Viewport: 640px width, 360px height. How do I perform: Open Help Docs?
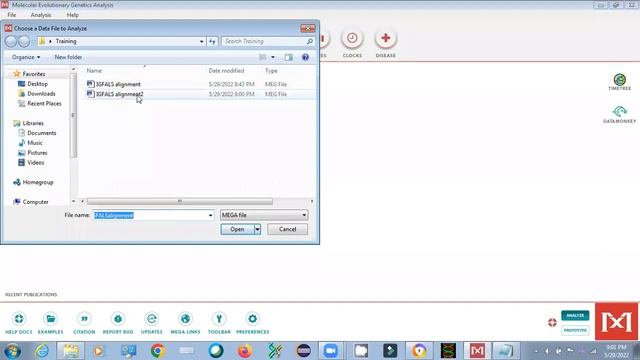coord(19,323)
